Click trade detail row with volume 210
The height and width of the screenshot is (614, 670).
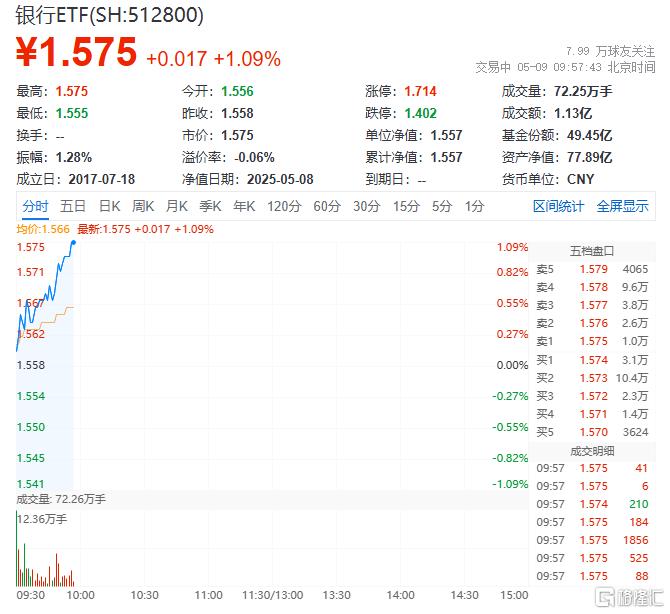(592, 504)
